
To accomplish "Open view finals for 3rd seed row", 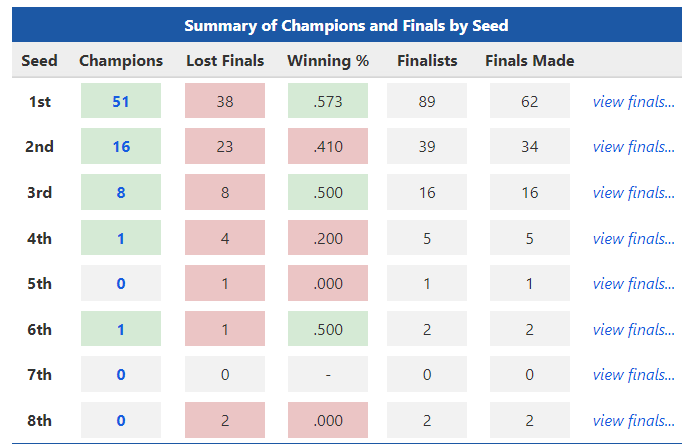I will click(633, 192).
